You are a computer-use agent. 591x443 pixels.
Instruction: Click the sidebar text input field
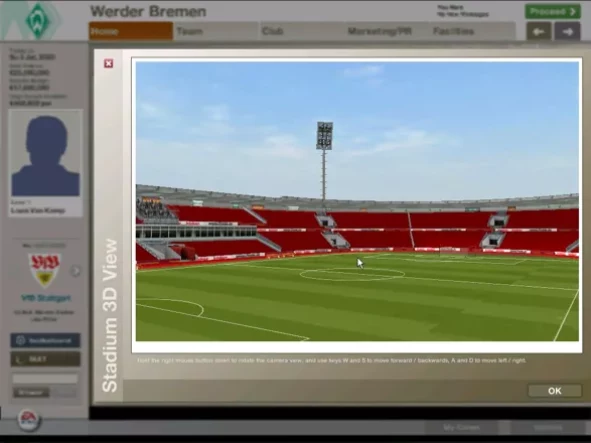click(x=45, y=379)
